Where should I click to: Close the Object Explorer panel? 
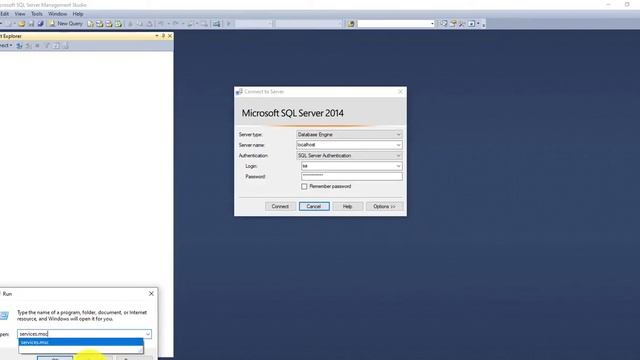(x=170, y=36)
